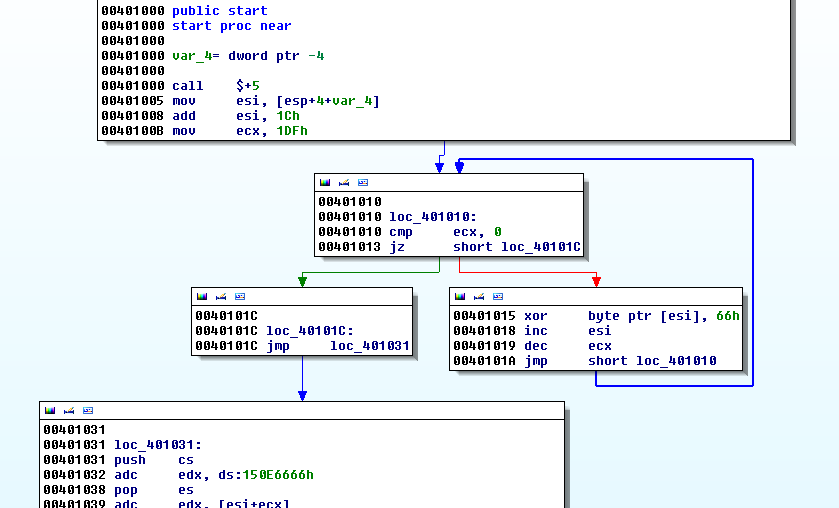Viewport: 839px width, 508px height.
Task: Click the 66h value in the xor instruction
Action: click(728, 316)
